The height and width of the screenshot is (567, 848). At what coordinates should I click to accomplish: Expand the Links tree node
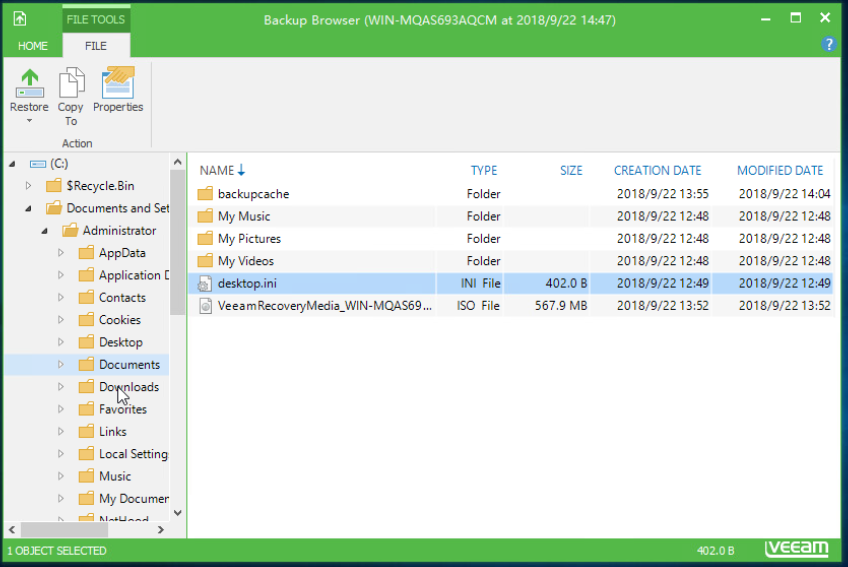61,432
